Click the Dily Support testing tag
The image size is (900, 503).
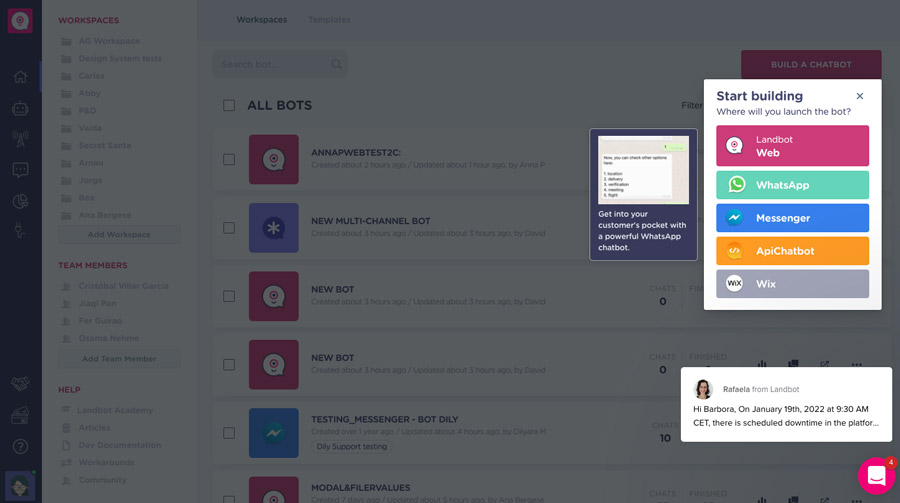[x=351, y=447]
